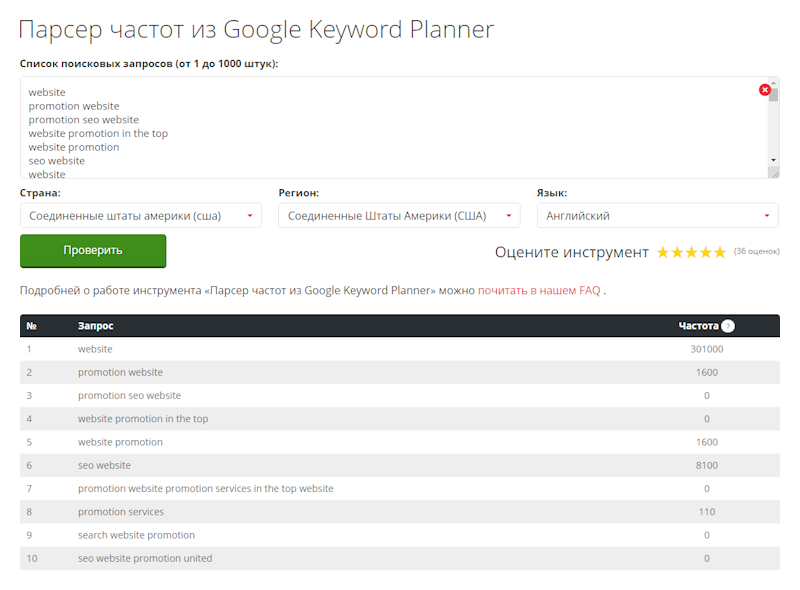
Task: Select 'website promotion' in results row 5
Action: click(x=120, y=442)
